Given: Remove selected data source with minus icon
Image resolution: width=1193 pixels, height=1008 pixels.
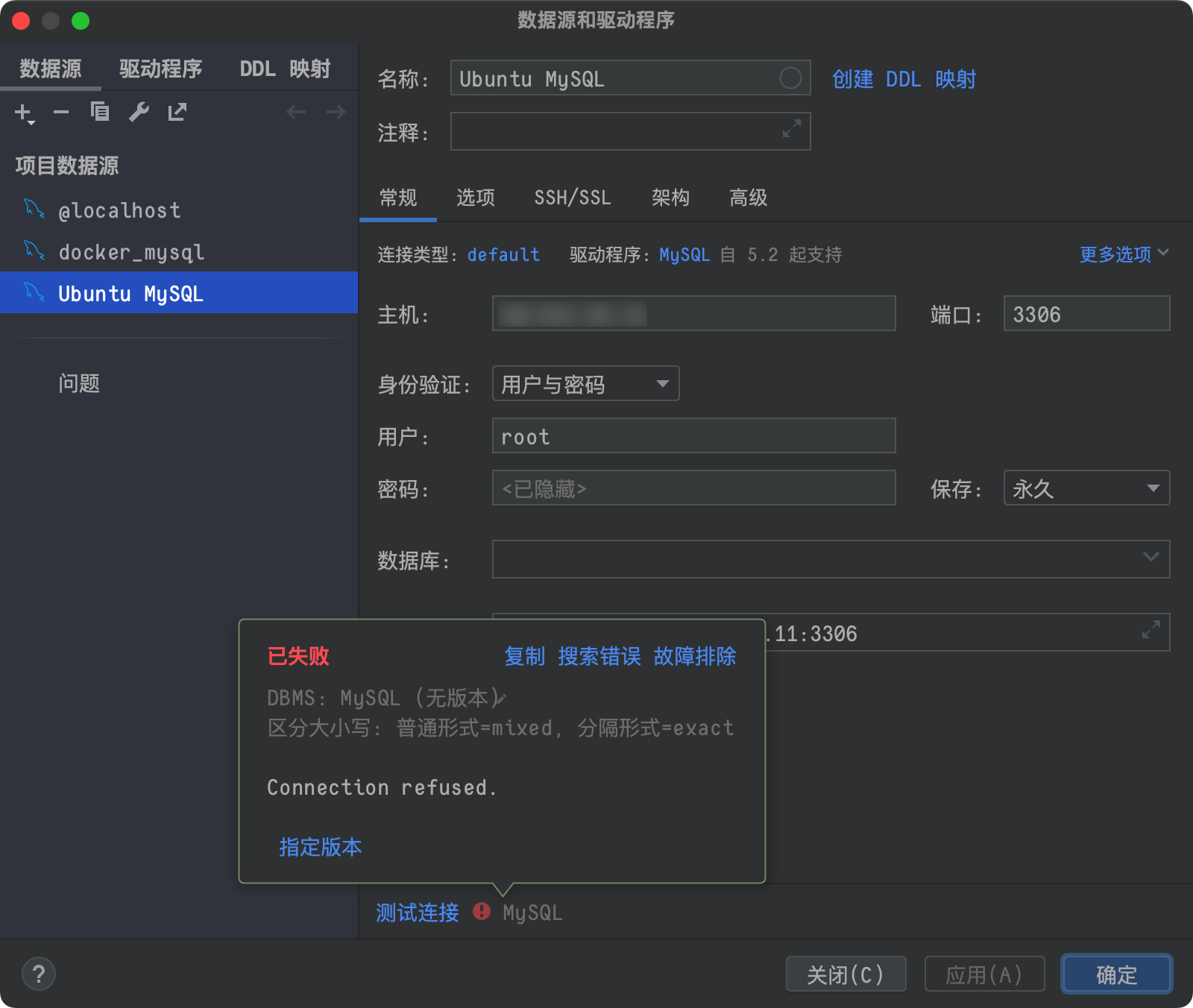Looking at the screenshot, I should pyautogui.click(x=61, y=113).
